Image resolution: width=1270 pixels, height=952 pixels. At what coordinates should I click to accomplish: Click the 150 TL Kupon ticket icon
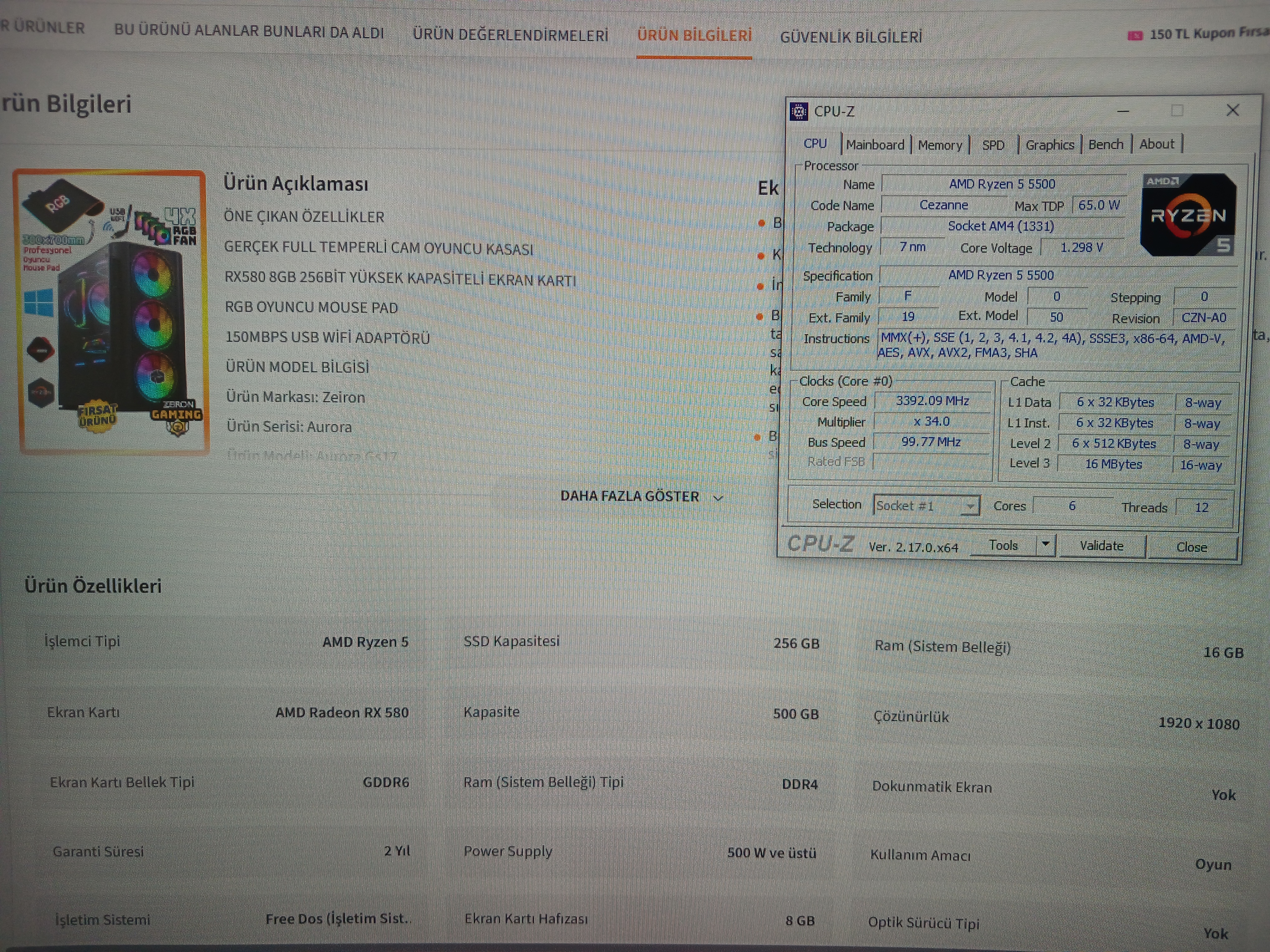[x=1135, y=35]
